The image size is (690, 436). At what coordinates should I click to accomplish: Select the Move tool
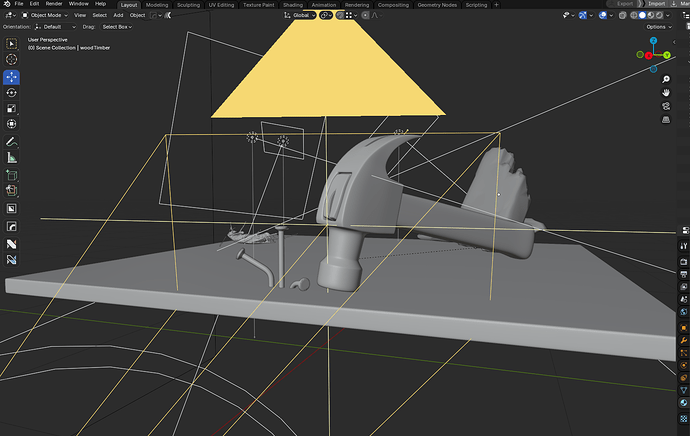(11, 77)
